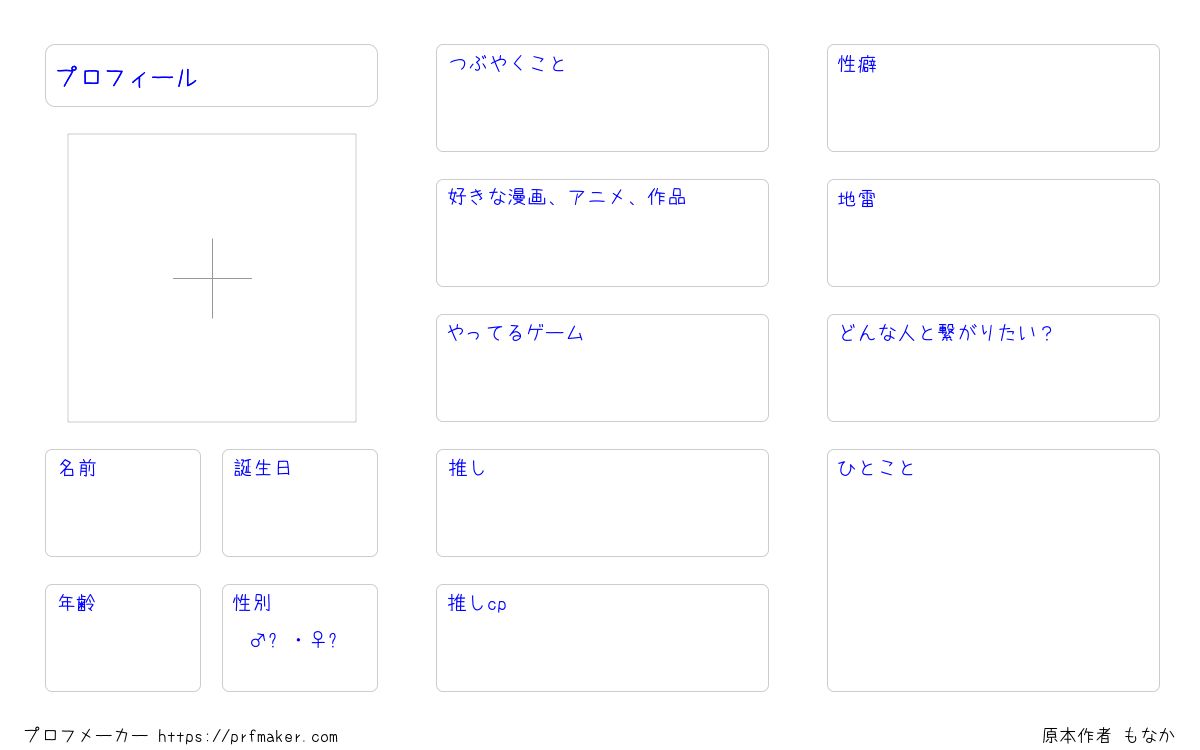Screen dimensions: 1200x750
Task: Click the 原本作者 もなか credit text
Action: [1108, 736]
